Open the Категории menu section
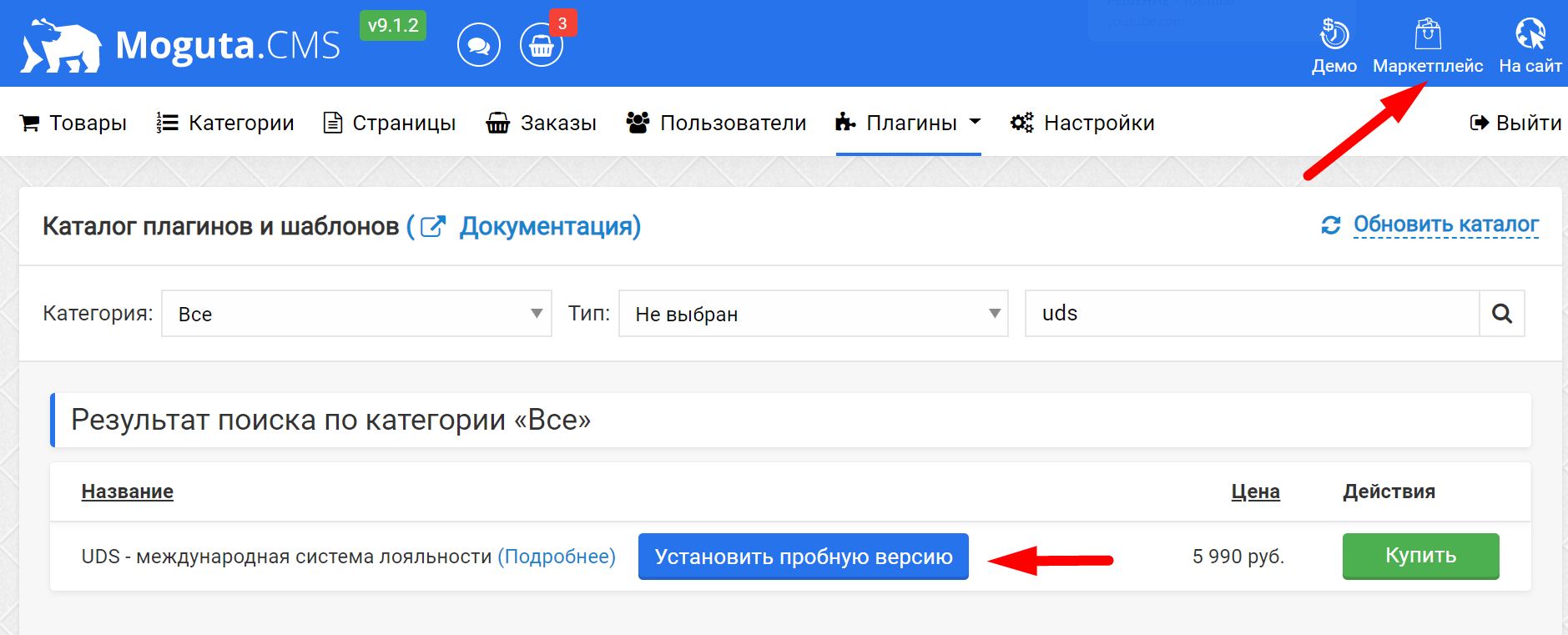Viewport: 1568px width, 635px height. [225, 123]
